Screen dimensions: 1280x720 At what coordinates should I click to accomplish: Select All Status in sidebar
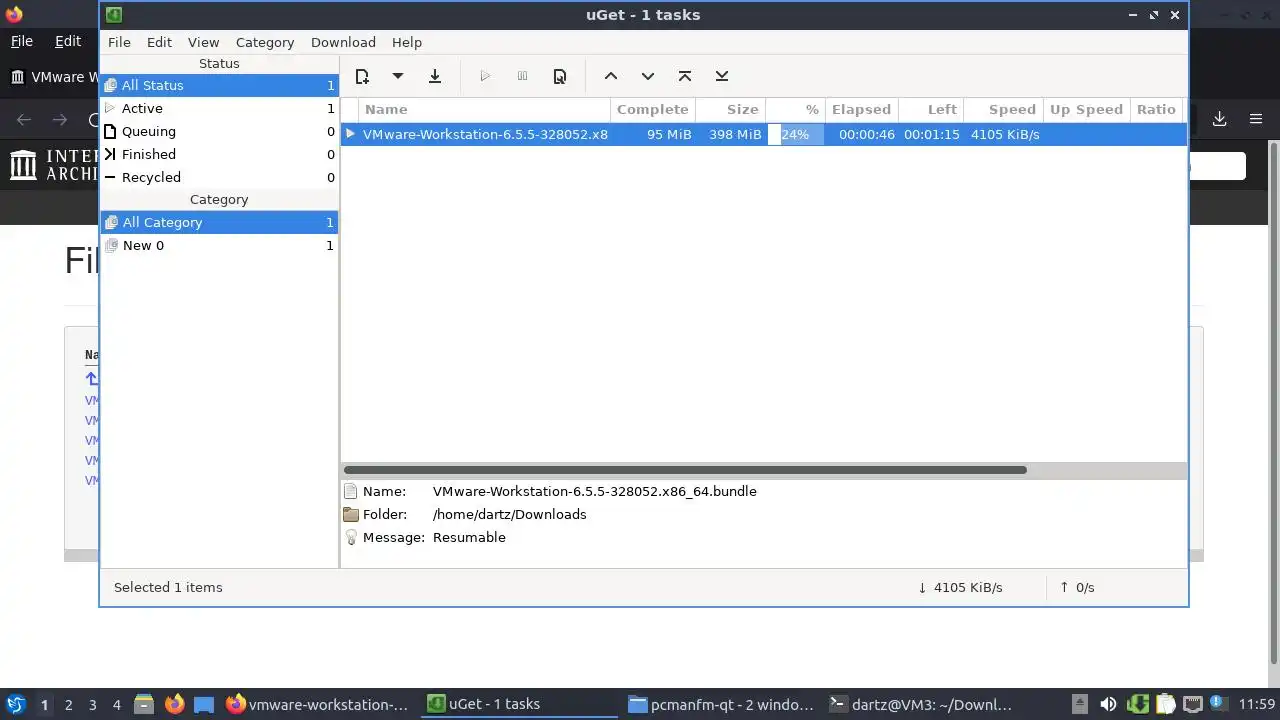coord(219,85)
